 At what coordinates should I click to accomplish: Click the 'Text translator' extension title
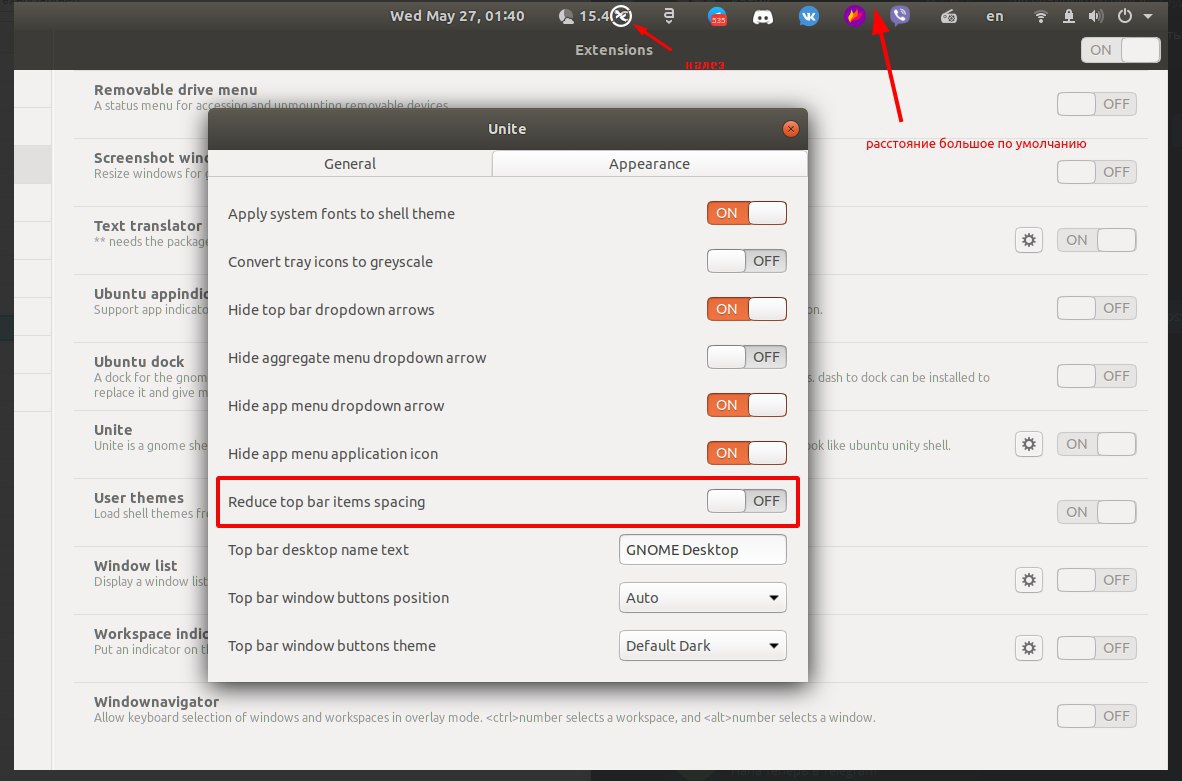tap(148, 225)
